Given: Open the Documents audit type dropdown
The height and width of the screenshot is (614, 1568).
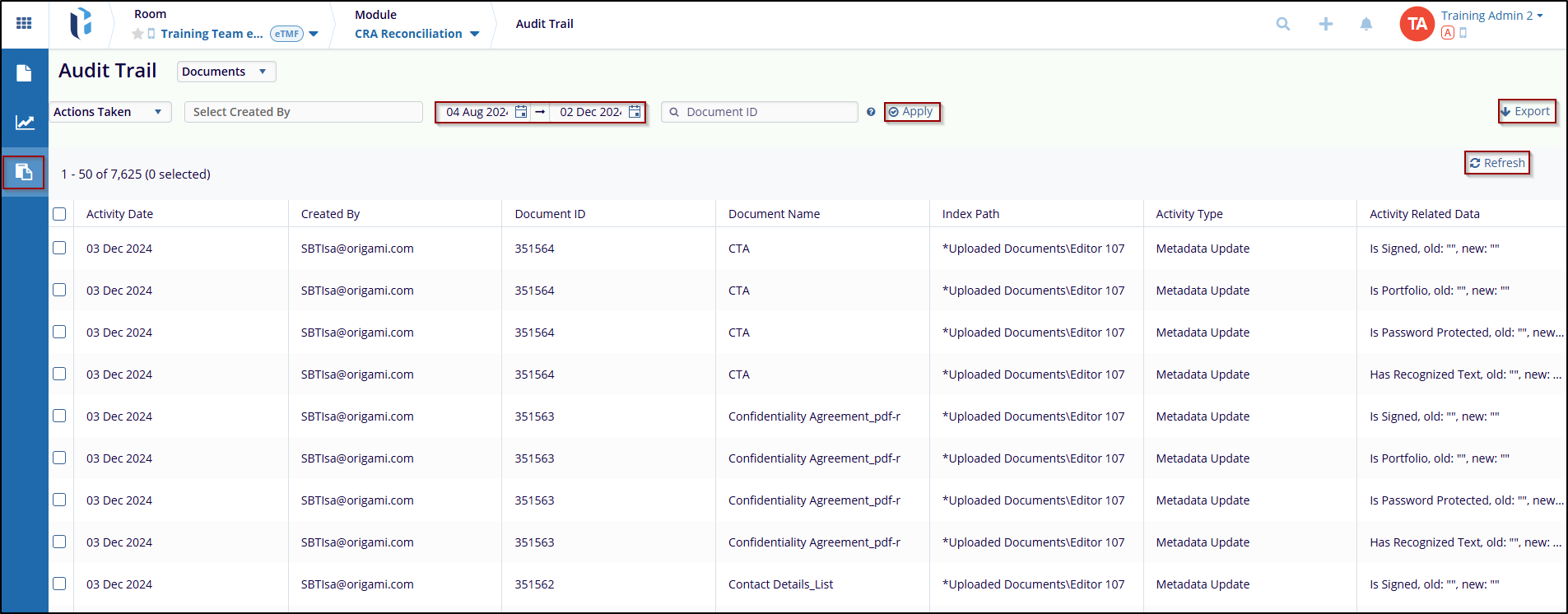Looking at the screenshot, I should point(226,72).
